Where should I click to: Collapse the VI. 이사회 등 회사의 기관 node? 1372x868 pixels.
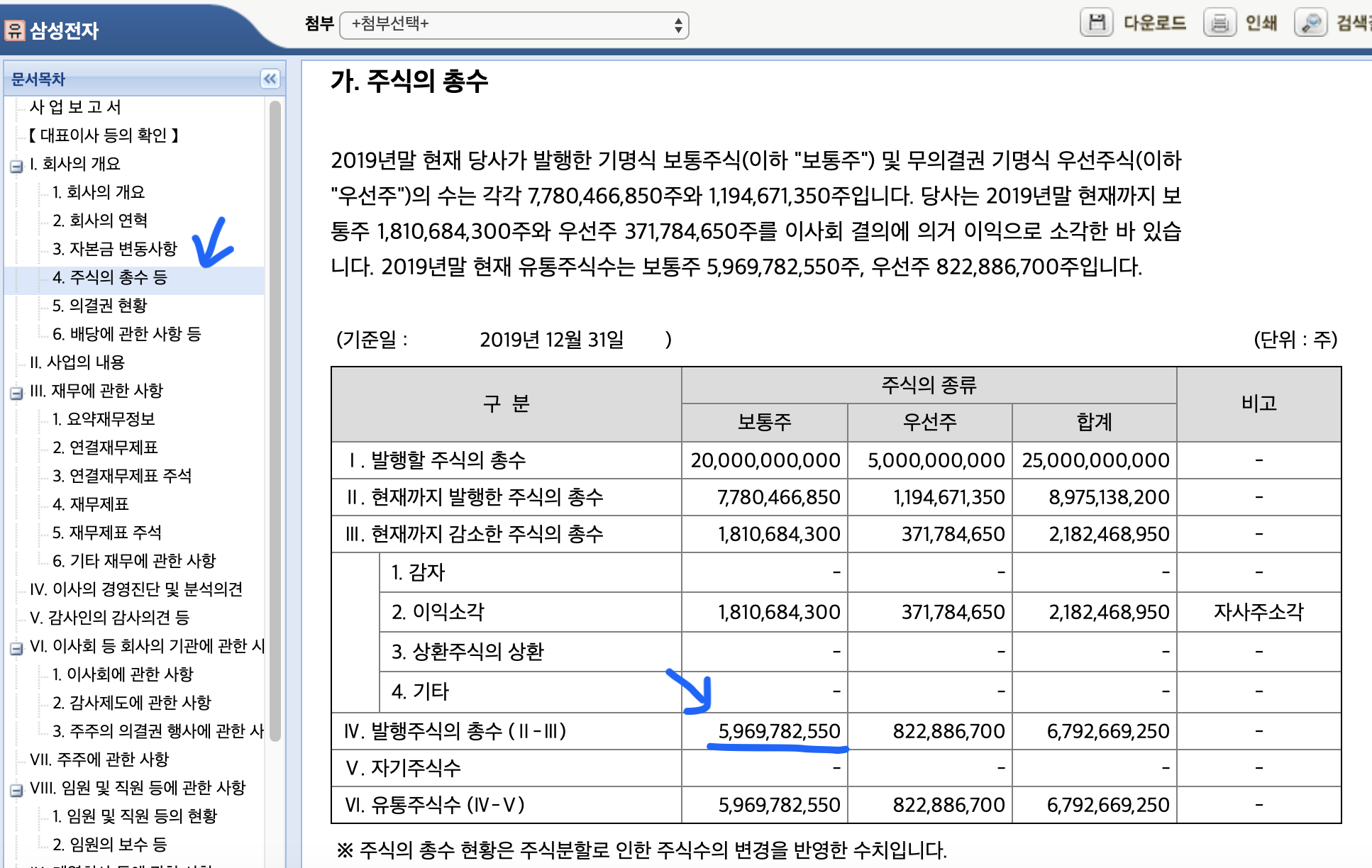[16, 649]
